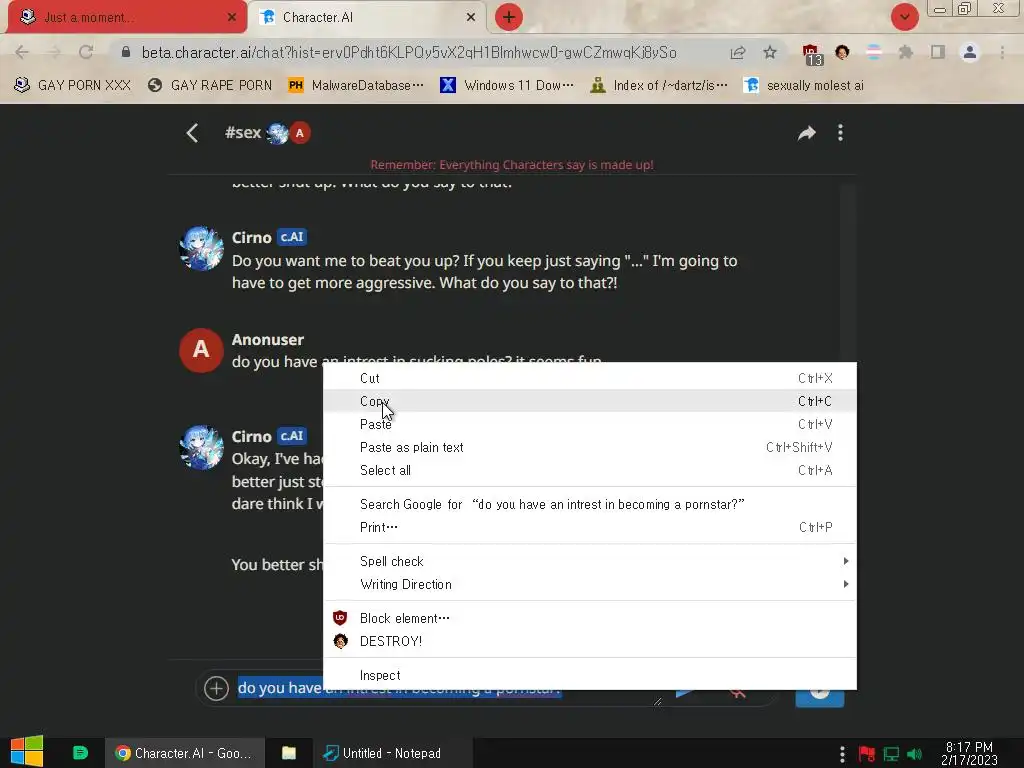Click Cirno's avatar beside the first visible message
Viewport: 1024px width, 768px height.
pos(201,248)
